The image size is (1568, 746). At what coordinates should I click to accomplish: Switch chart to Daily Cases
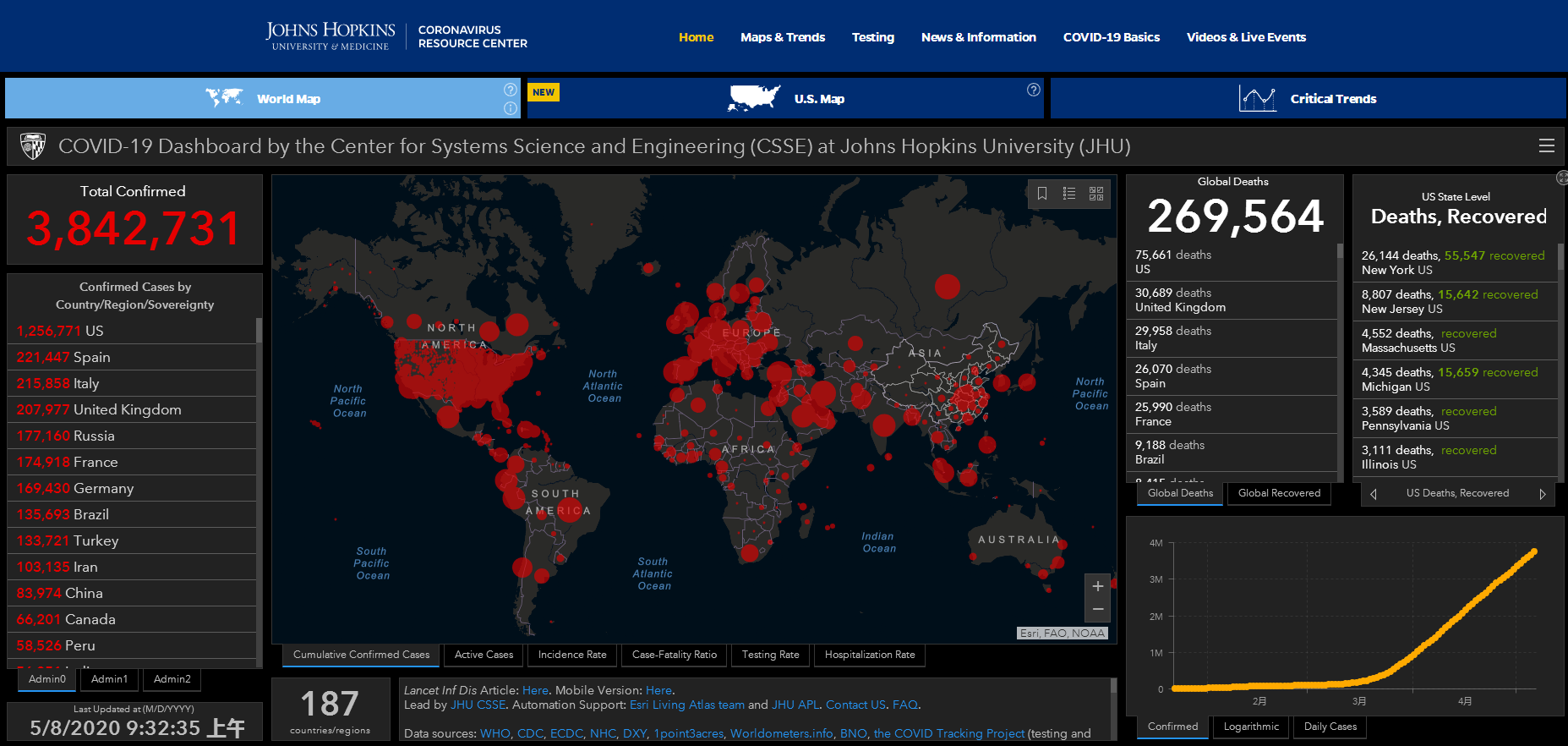coord(1330,727)
